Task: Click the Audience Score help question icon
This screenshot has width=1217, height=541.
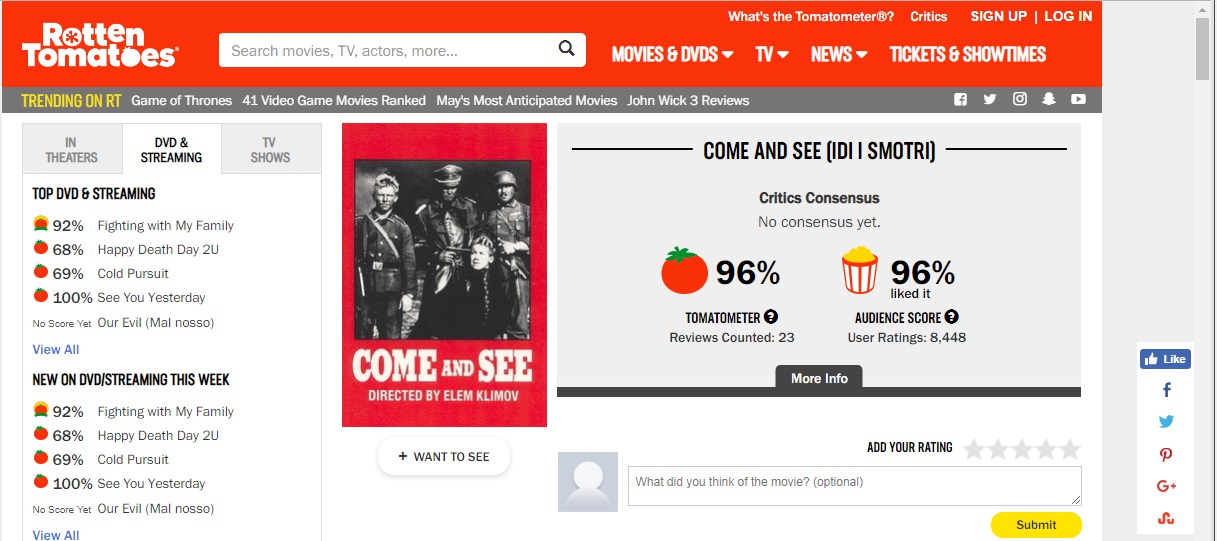Action: click(x=952, y=317)
